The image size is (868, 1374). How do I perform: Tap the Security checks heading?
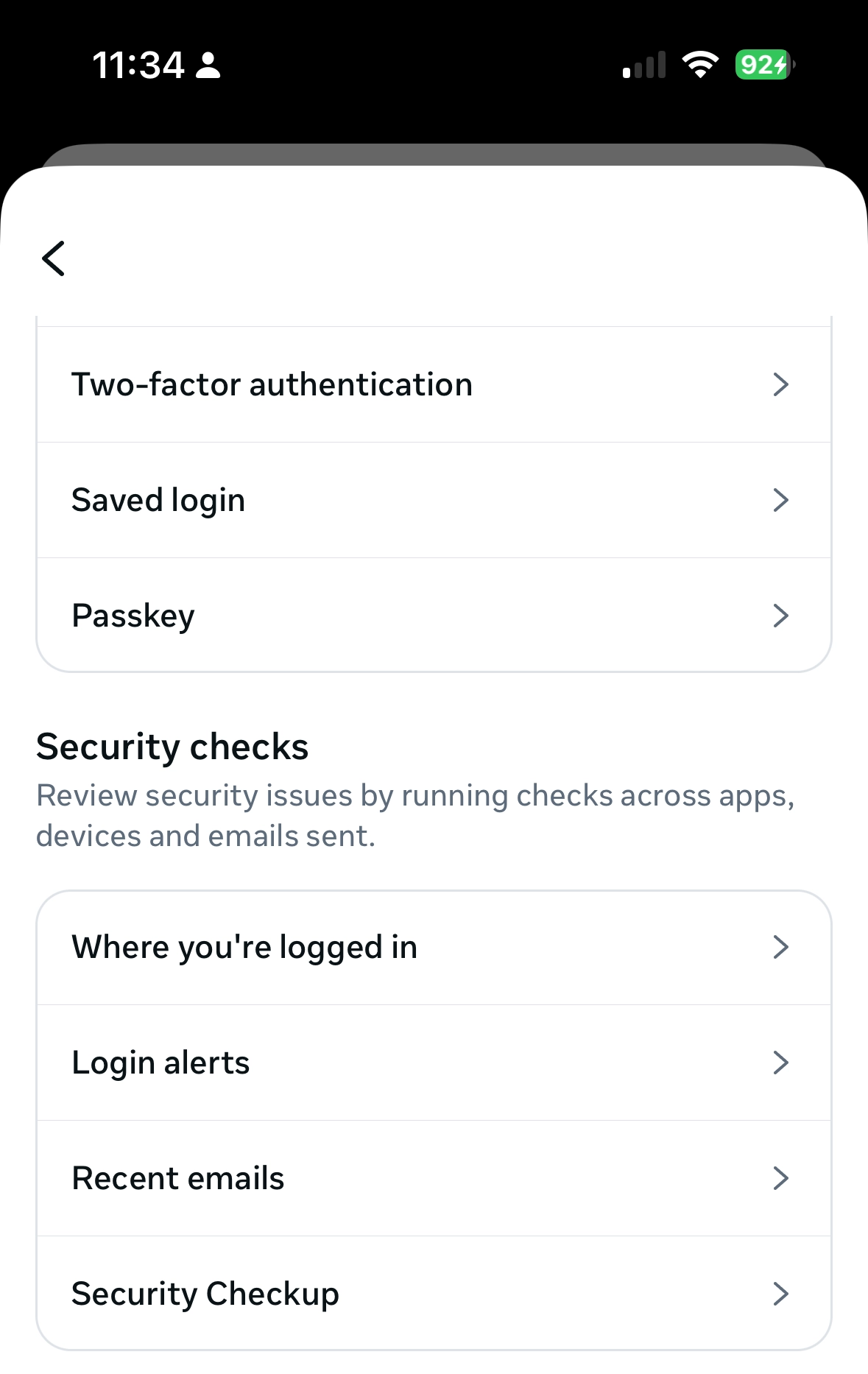[x=172, y=747]
